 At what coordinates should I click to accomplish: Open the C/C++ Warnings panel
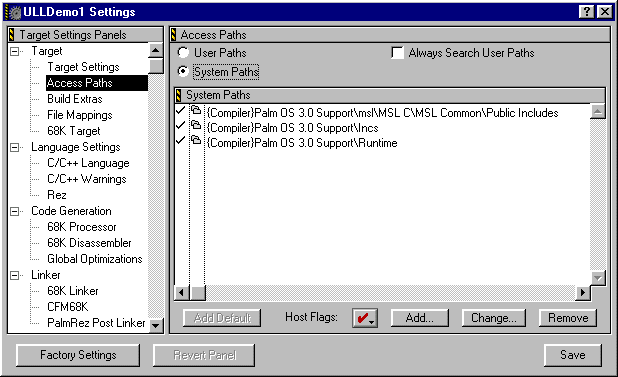(87, 179)
